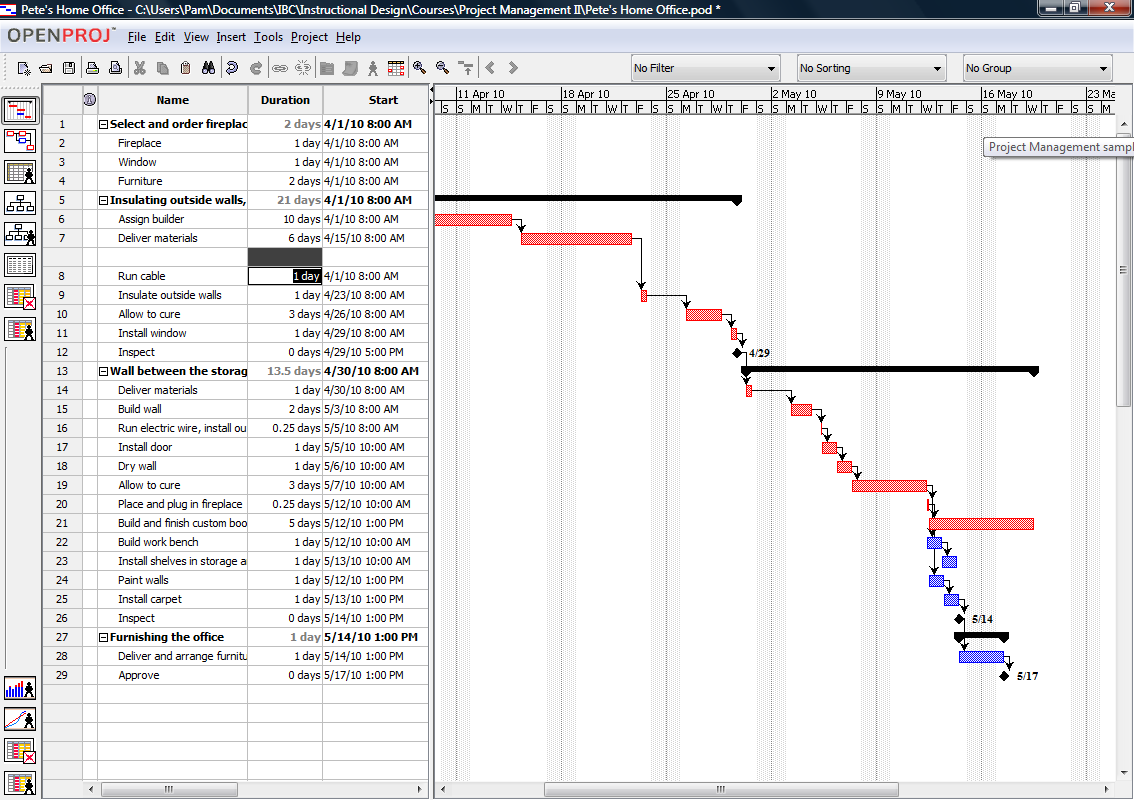1134x800 pixels.
Task: Click the Zoom In magnifier icon
Action: click(x=420, y=68)
